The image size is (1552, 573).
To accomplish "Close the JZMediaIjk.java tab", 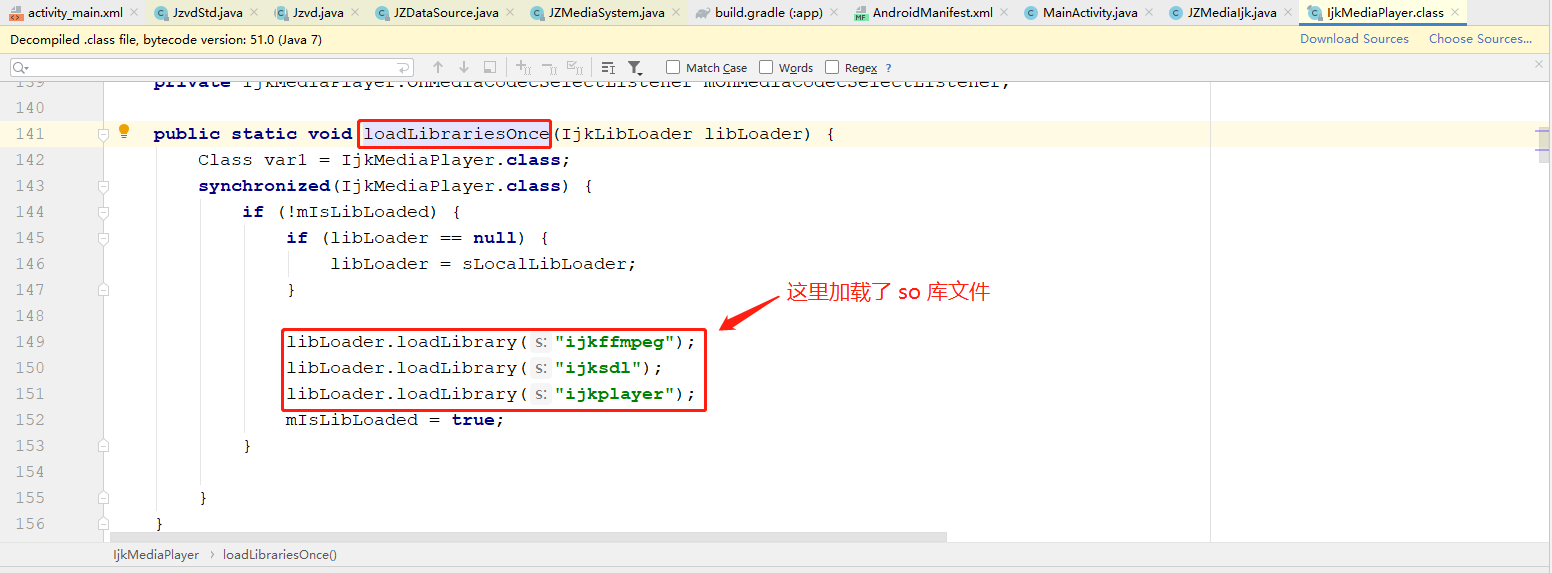I will pos(1287,13).
